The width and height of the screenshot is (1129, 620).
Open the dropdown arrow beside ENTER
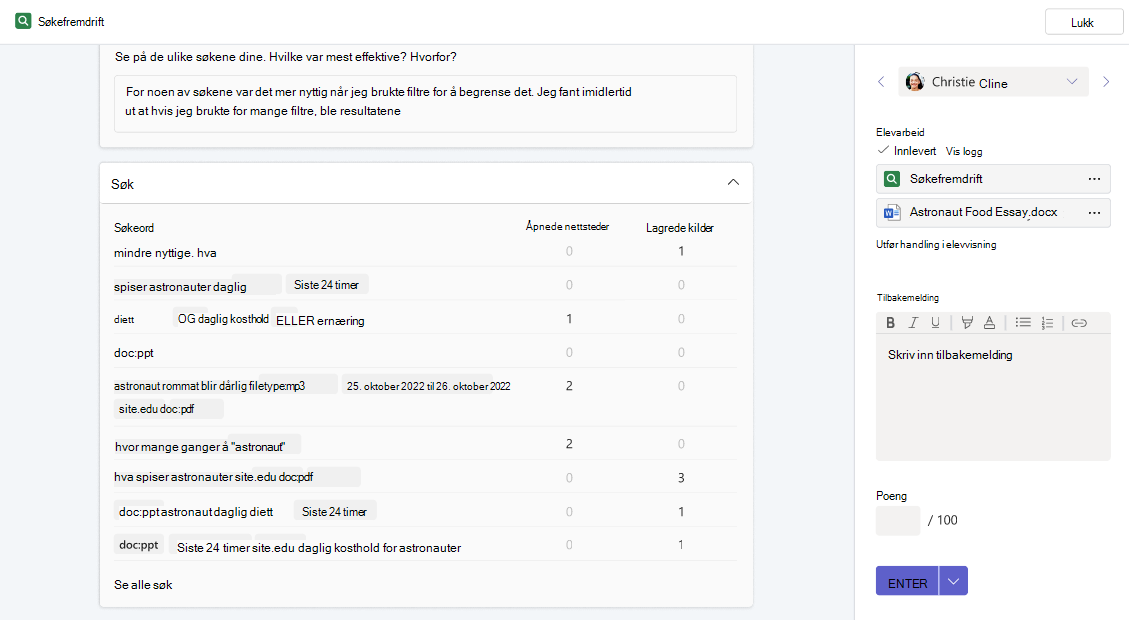pyautogui.click(x=953, y=581)
